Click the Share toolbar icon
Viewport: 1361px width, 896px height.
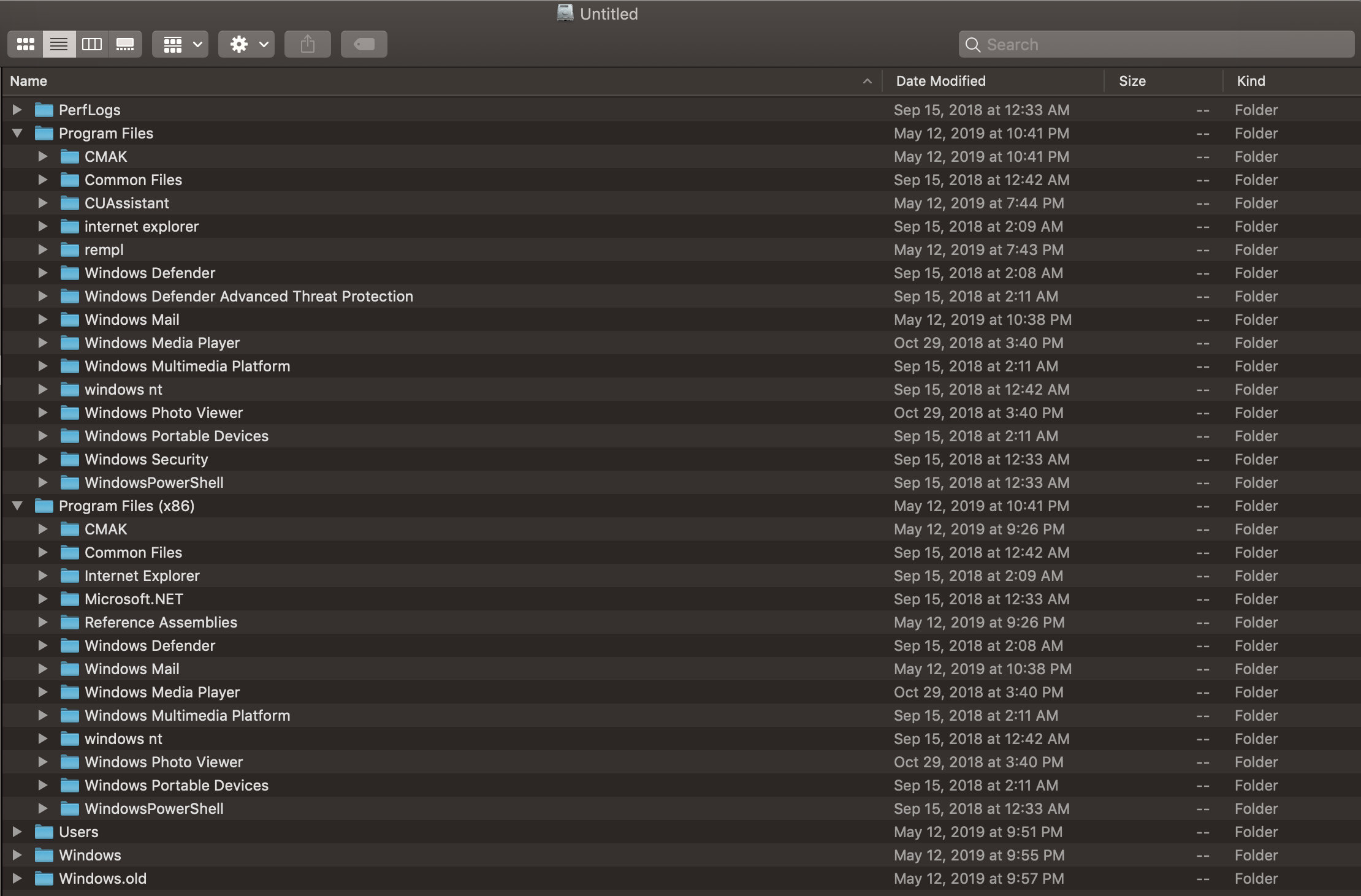pos(308,44)
